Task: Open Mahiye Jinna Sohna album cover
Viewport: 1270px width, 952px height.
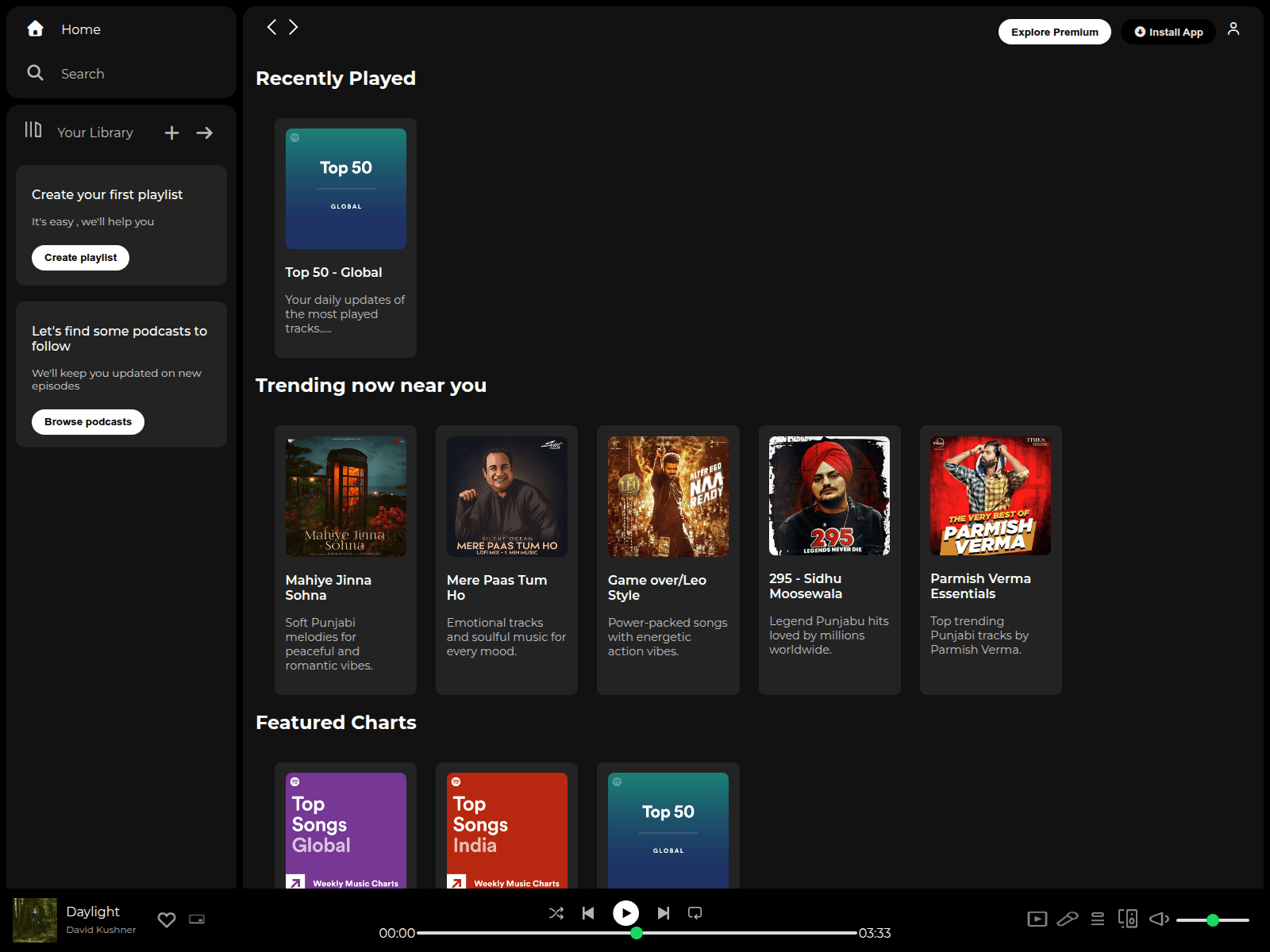Action: click(x=346, y=497)
